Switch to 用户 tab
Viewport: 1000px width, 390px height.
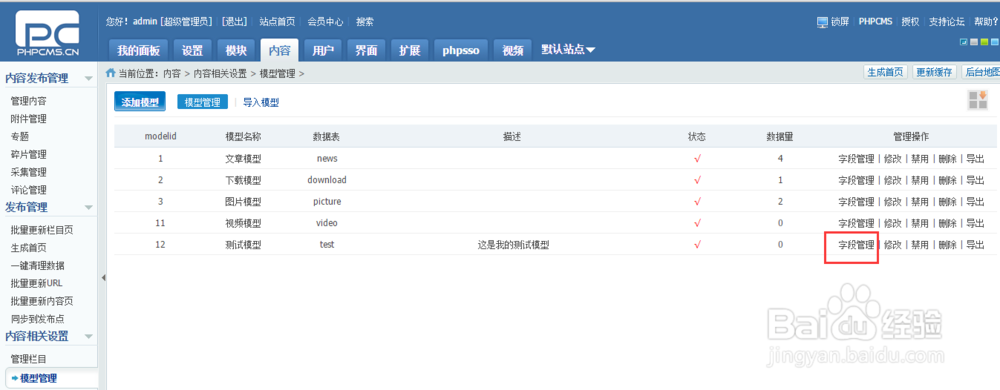[323, 51]
